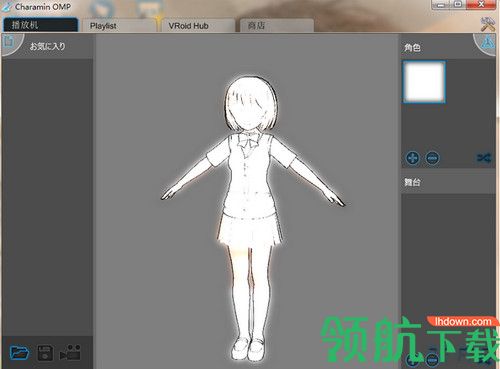This screenshot has width=500, height=369.
Task: Shuffle characters with the crossed-arrows icon
Action: point(484,157)
